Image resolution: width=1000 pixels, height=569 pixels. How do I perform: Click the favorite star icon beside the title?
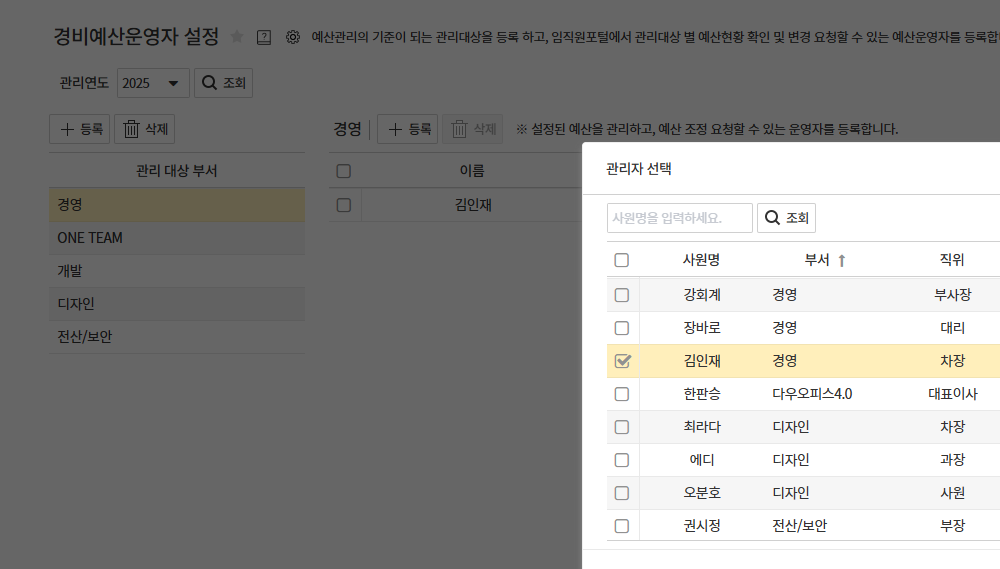coord(237,37)
